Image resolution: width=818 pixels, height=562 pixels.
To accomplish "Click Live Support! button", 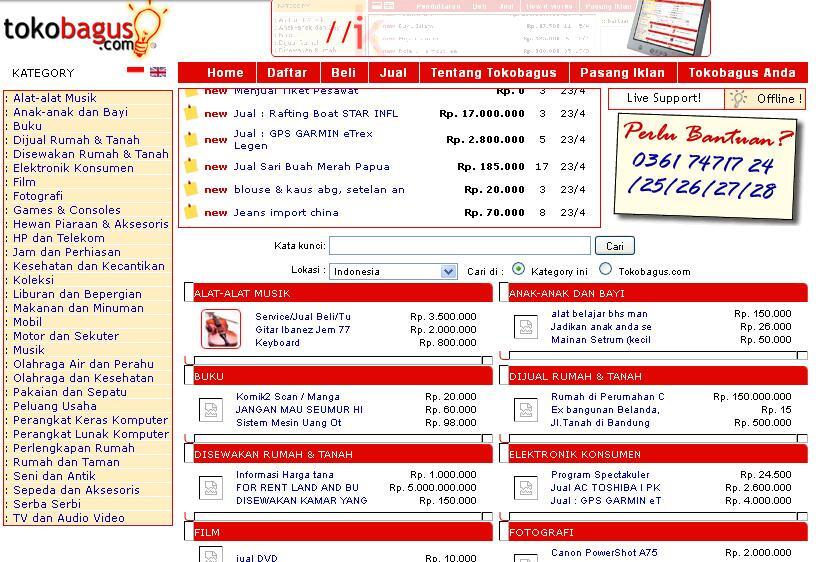I will point(664,98).
